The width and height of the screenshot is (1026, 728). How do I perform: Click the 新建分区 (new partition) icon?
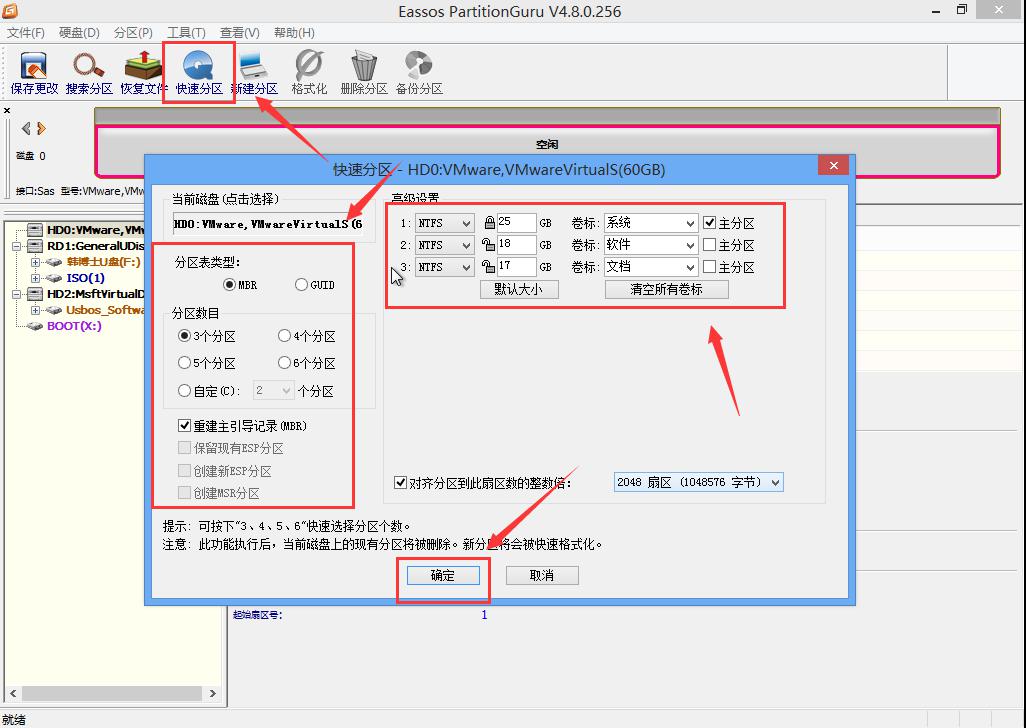tap(253, 71)
